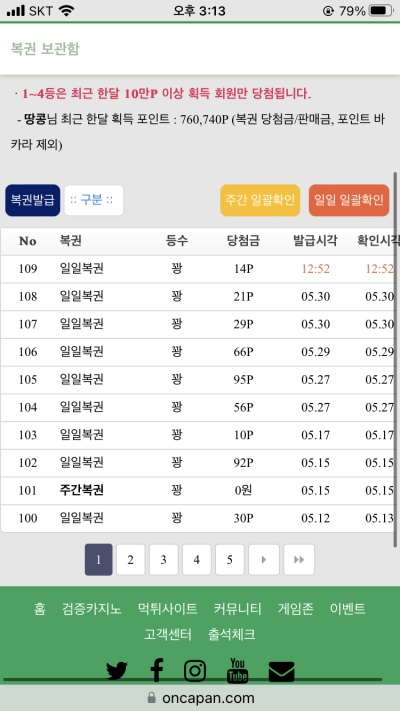Go to page 5

point(229,560)
